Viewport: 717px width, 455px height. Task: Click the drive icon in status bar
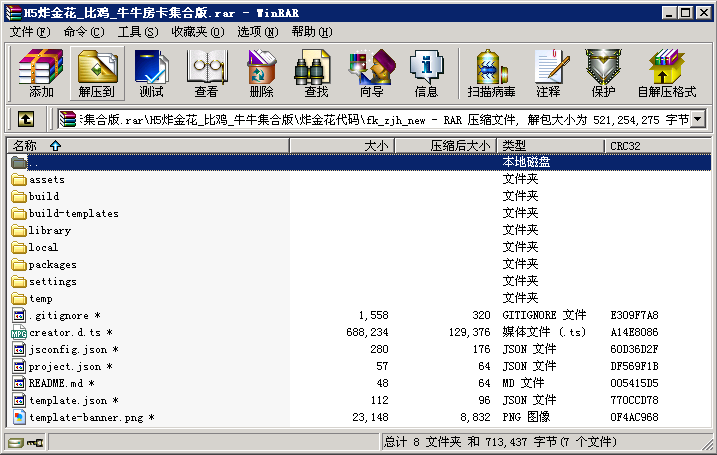click(15, 442)
